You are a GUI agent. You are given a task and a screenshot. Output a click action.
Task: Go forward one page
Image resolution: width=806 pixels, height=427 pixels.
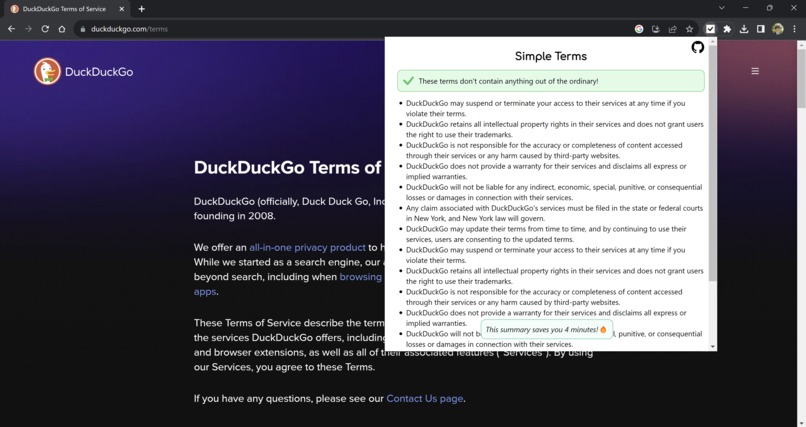28,29
